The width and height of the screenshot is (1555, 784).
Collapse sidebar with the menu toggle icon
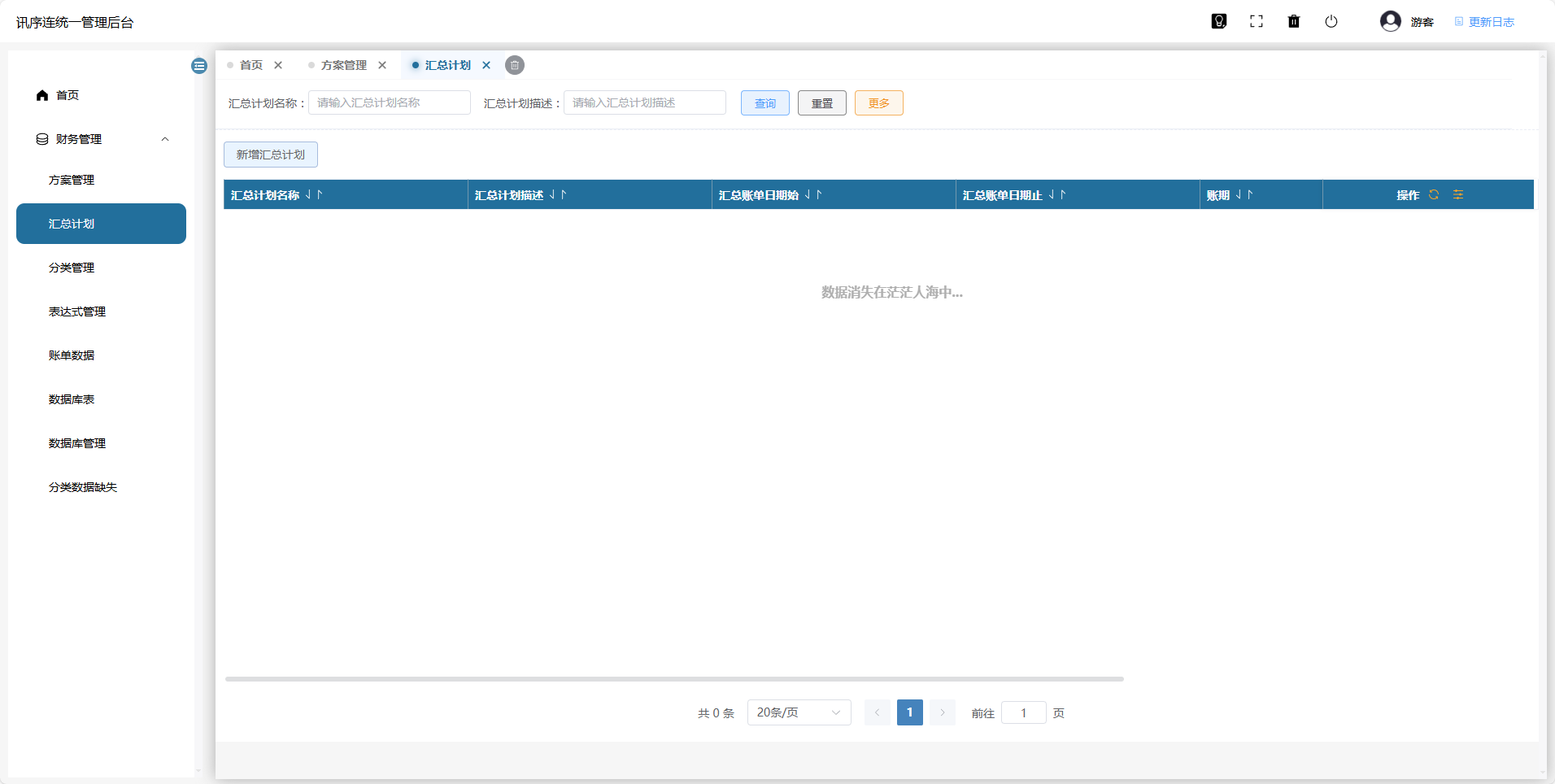click(199, 66)
